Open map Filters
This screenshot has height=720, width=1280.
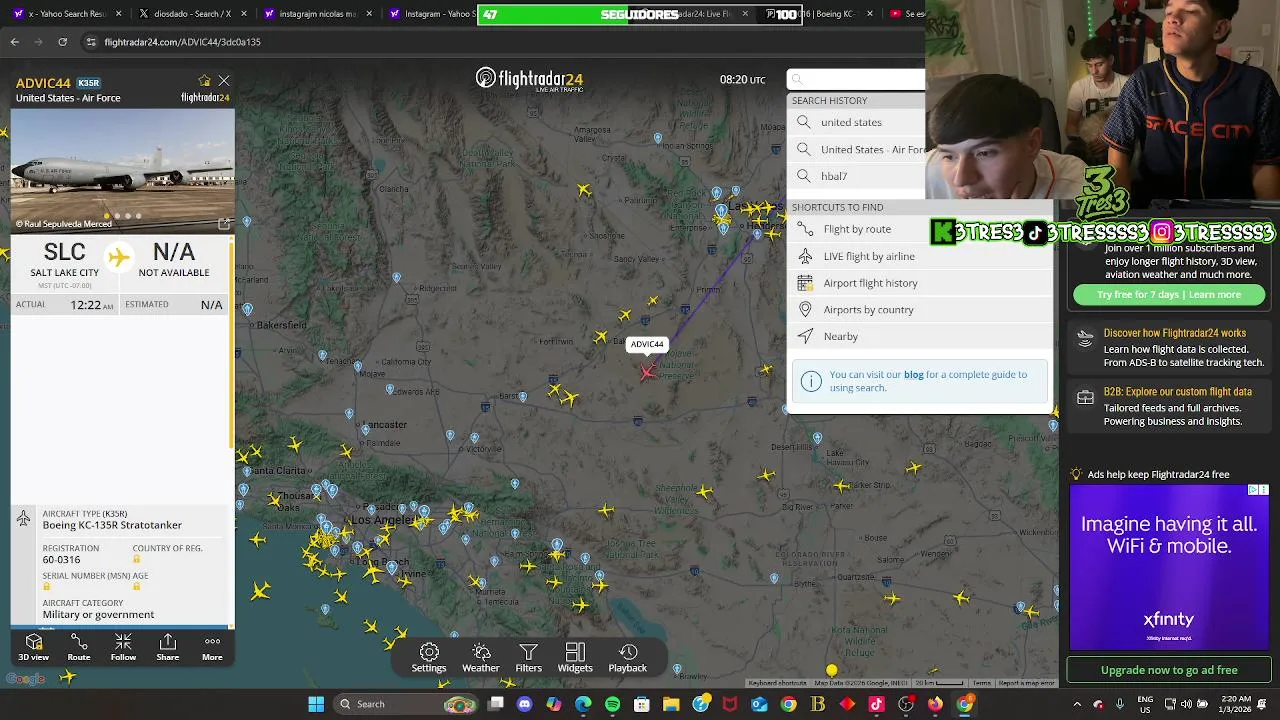(529, 658)
